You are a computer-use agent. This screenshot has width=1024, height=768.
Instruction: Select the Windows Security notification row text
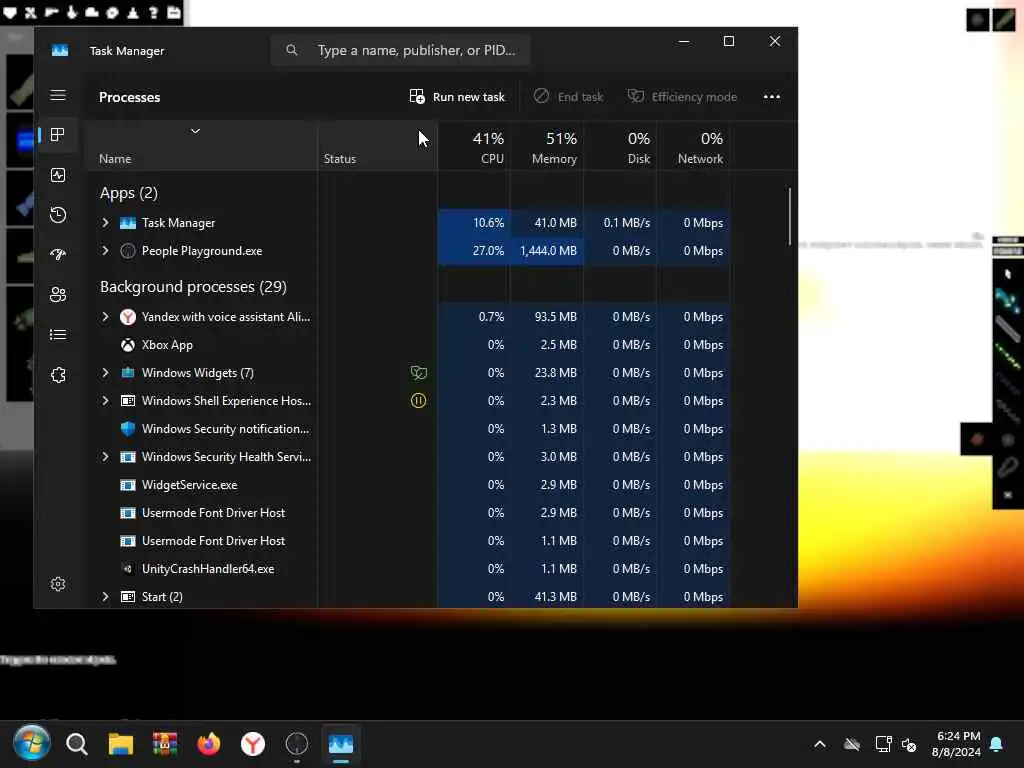(225, 429)
